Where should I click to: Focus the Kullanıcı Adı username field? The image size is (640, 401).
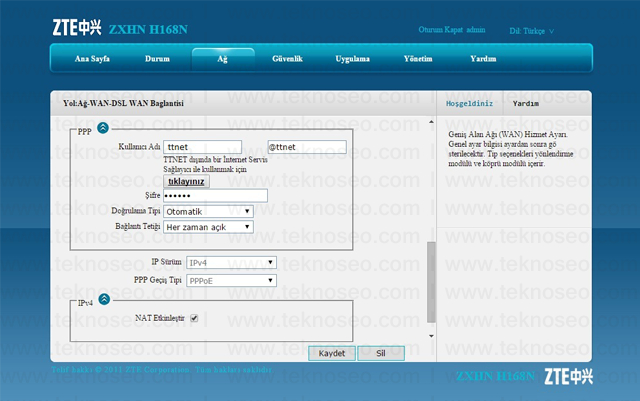(x=202, y=147)
